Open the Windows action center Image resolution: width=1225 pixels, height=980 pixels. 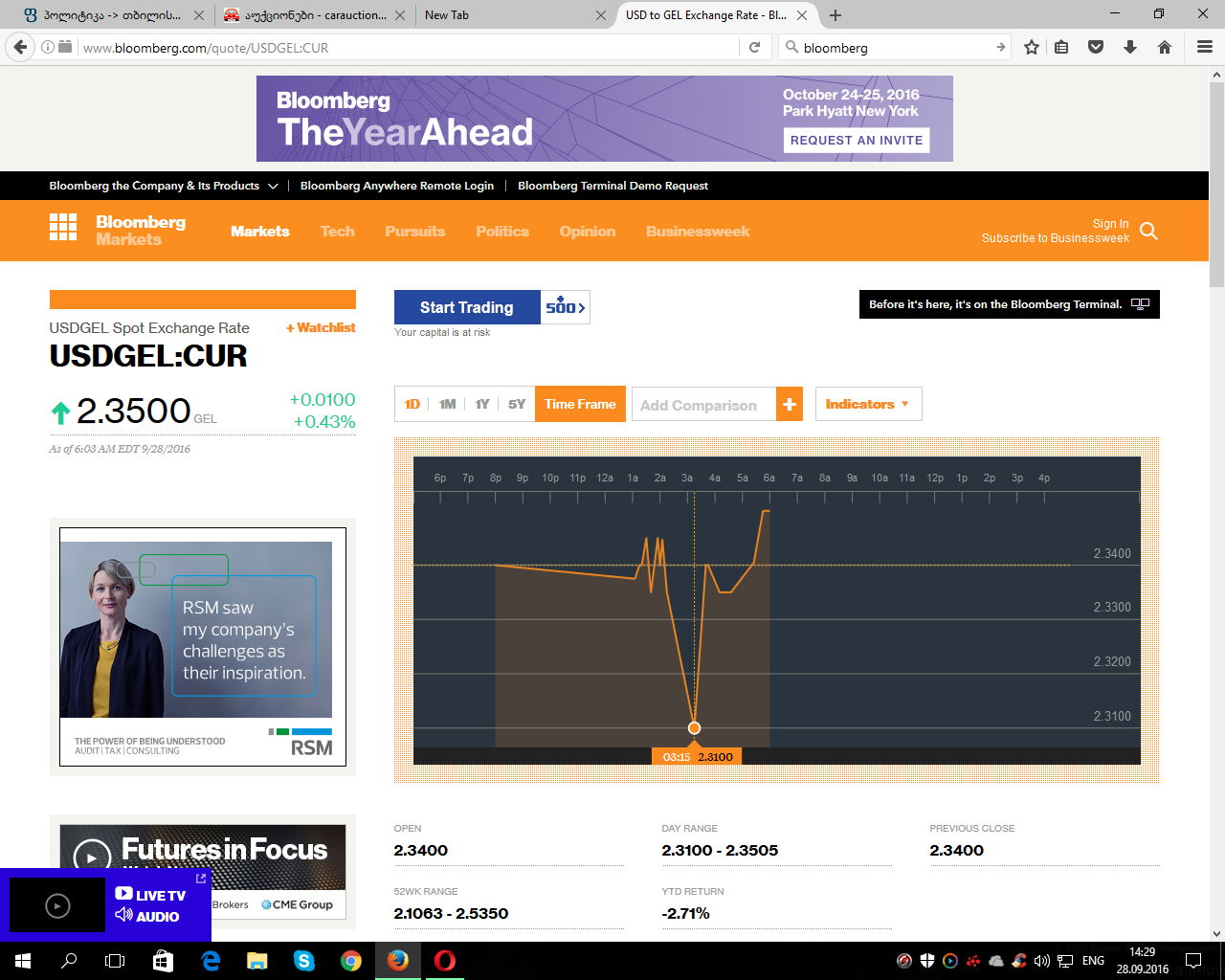pyautogui.click(x=1192, y=961)
